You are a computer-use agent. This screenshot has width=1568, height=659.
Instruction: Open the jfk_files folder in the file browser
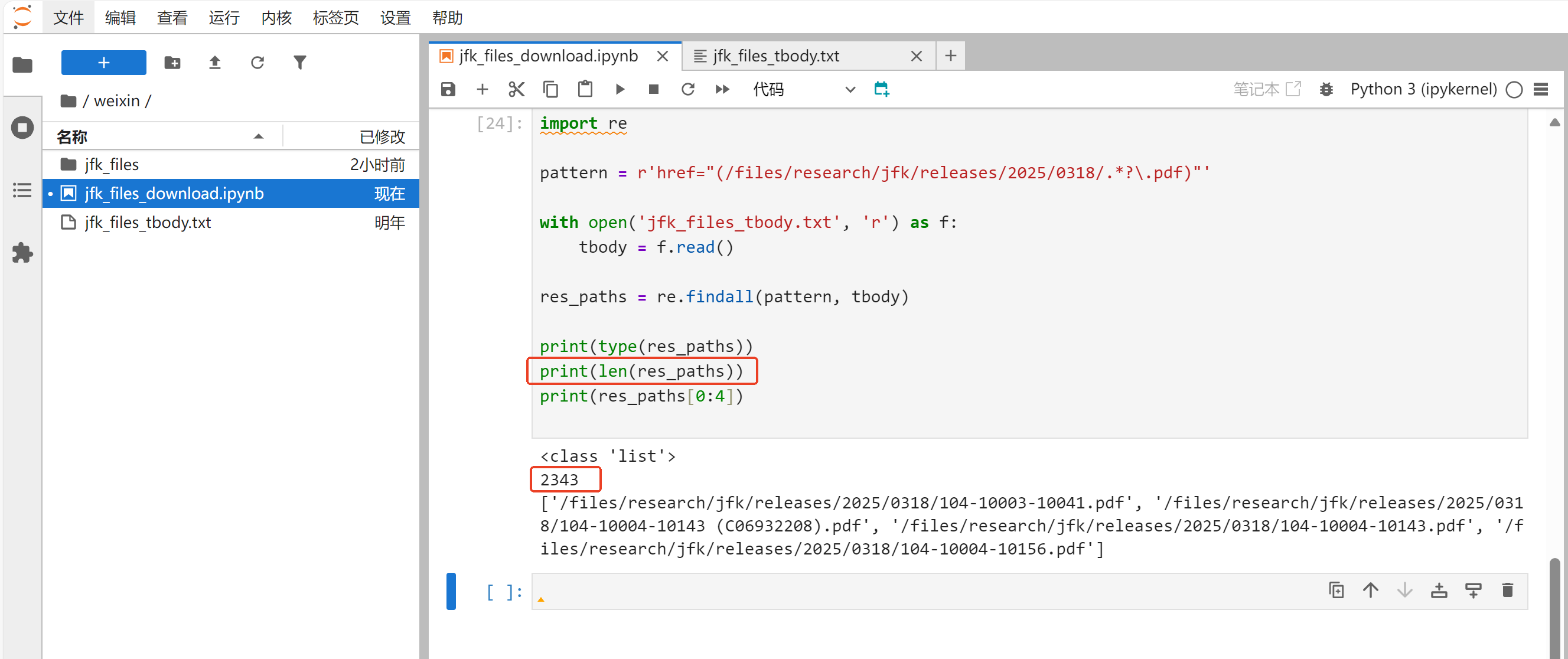112,164
